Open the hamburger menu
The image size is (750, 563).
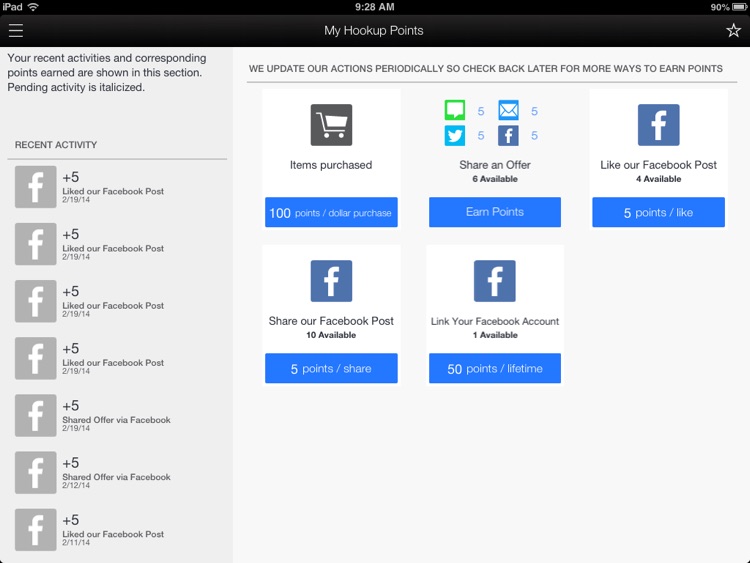[15, 31]
